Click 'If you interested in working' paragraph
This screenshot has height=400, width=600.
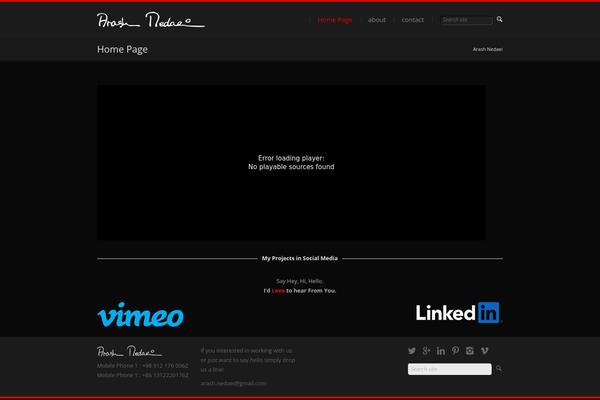(x=248, y=360)
